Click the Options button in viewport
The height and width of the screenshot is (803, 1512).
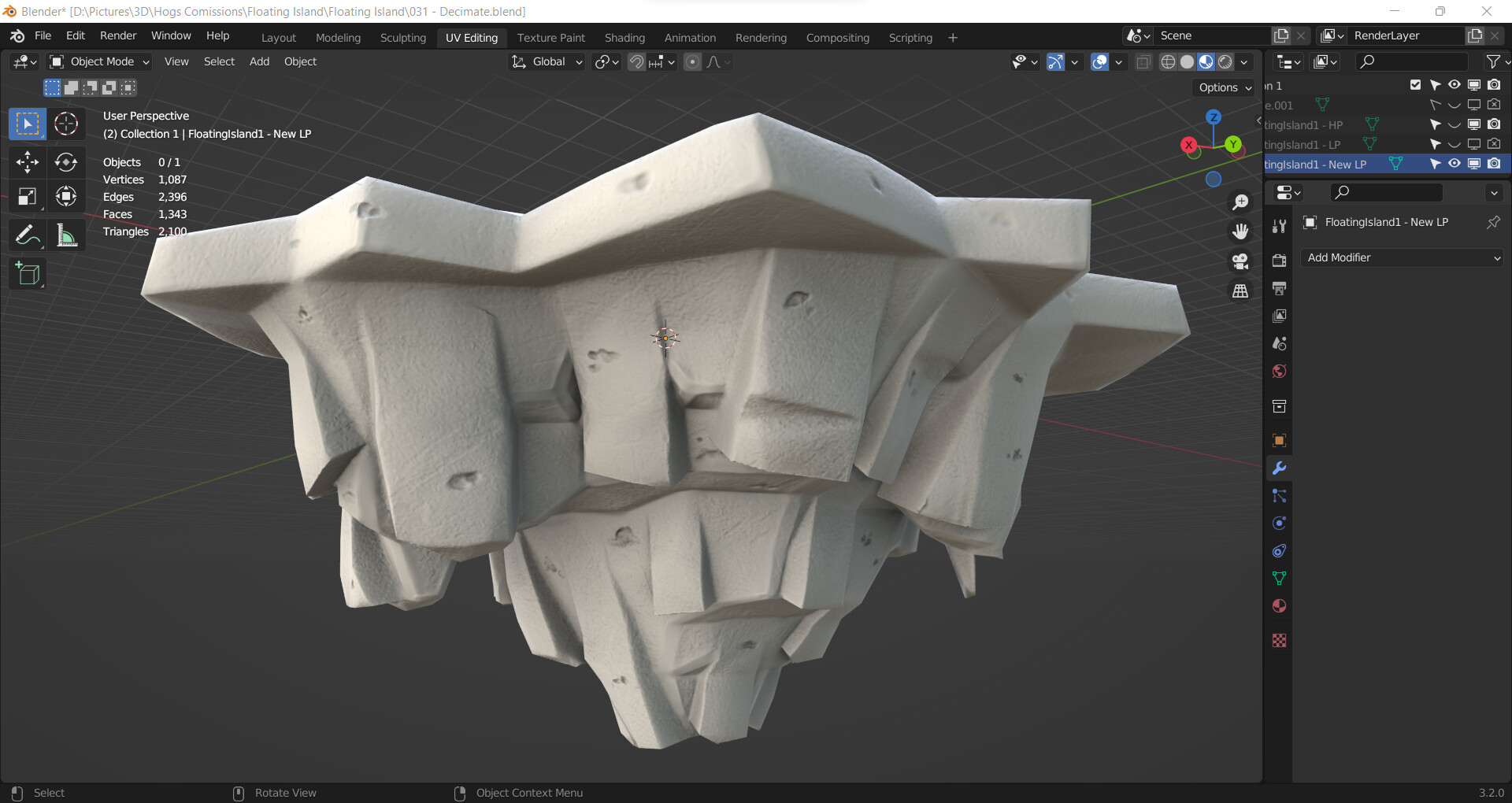point(1225,87)
